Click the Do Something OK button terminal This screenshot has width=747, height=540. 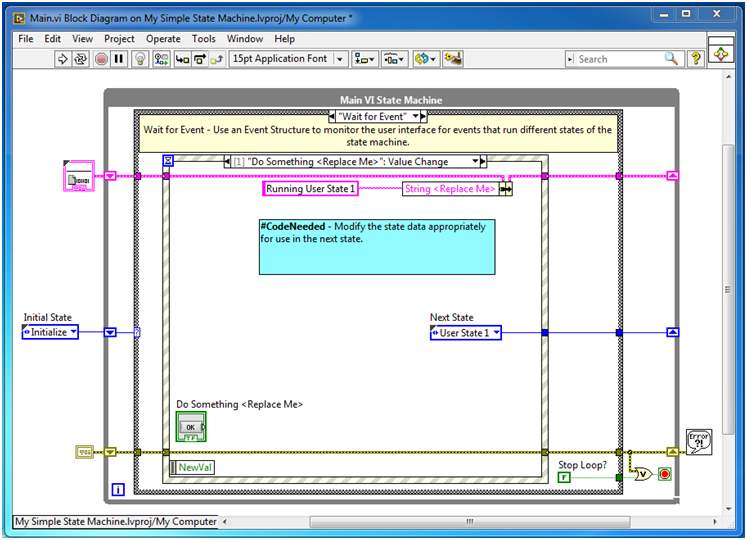pyautogui.click(x=190, y=427)
